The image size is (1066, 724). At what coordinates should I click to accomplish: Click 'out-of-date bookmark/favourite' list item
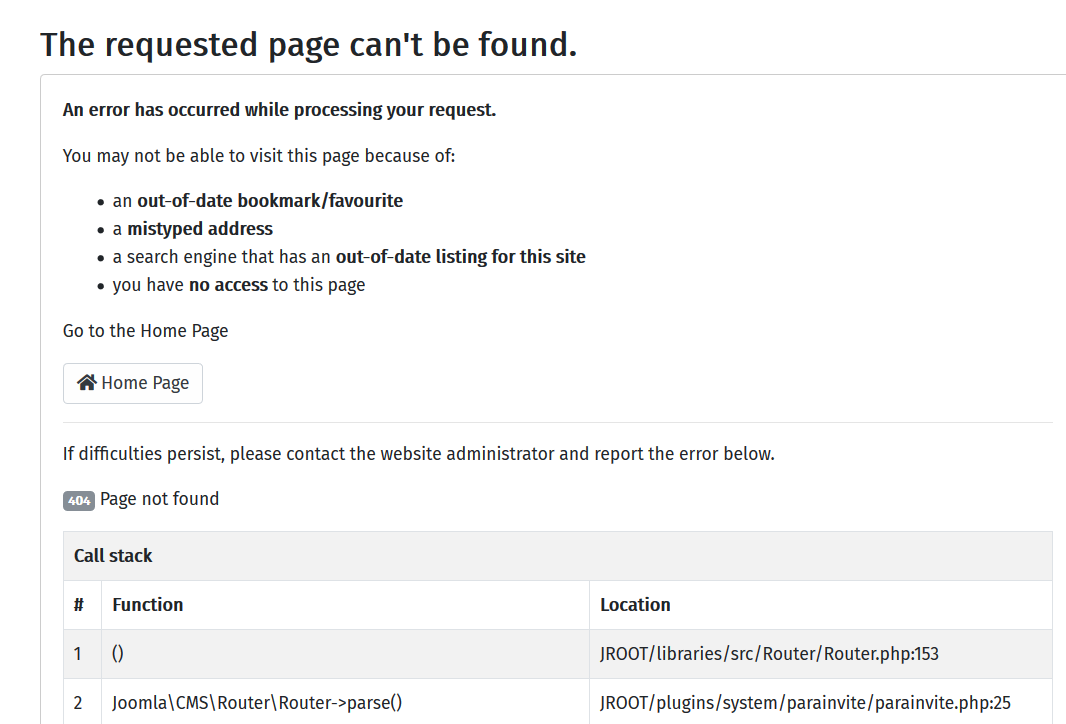258,201
